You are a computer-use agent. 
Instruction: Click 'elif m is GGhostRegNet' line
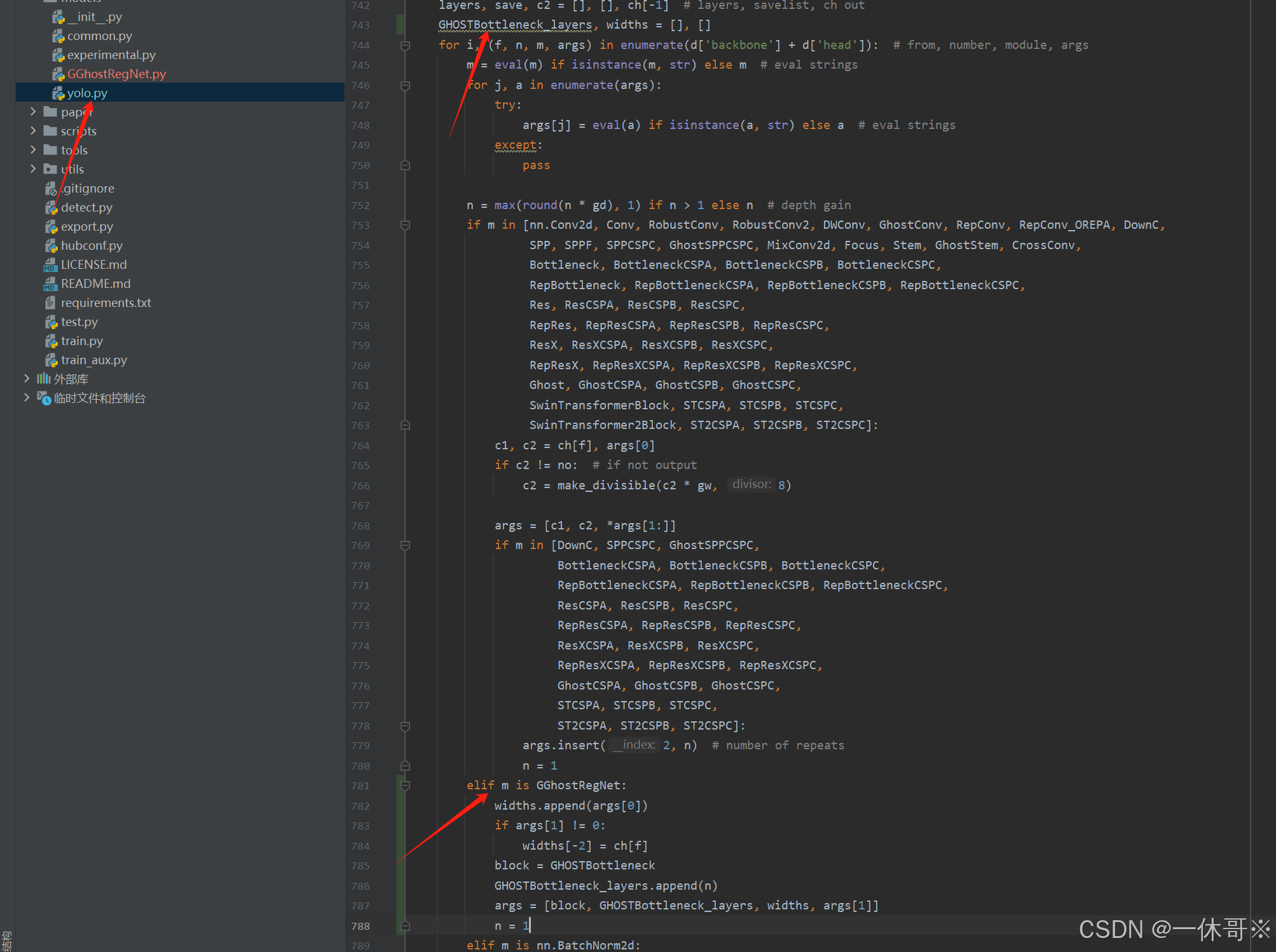coord(547,786)
